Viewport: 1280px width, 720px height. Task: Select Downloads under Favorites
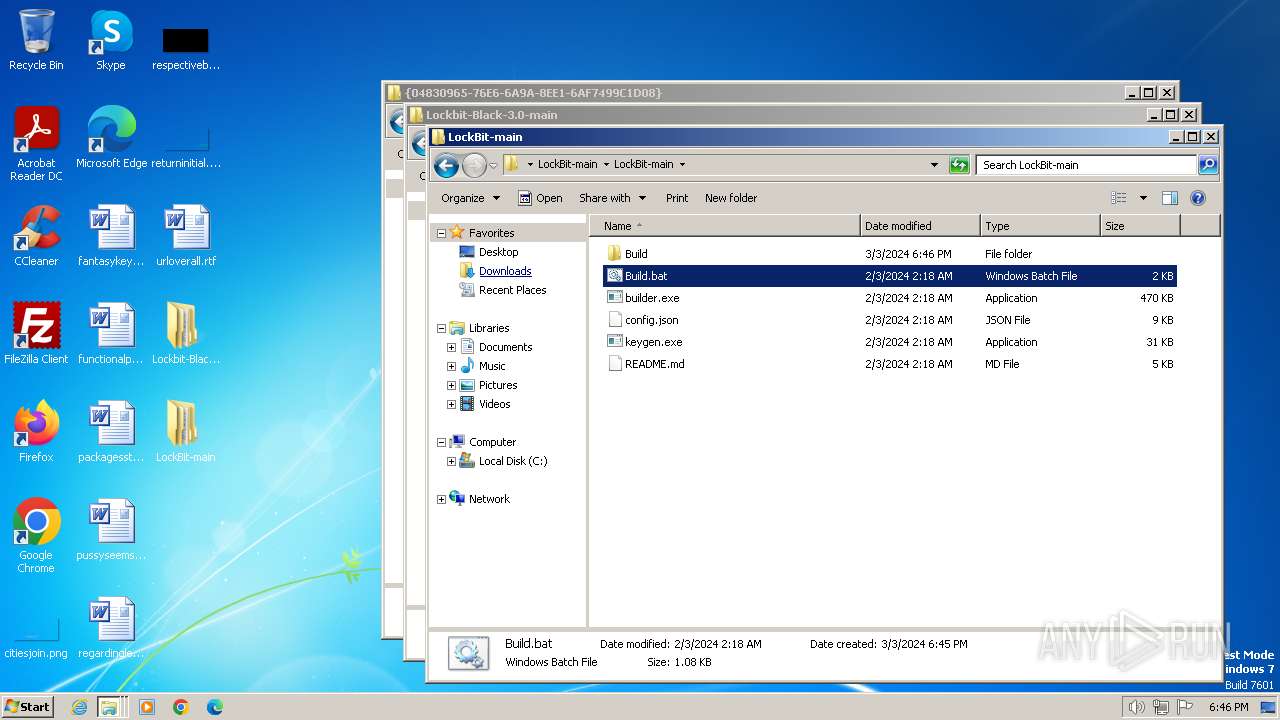click(x=505, y=271)
